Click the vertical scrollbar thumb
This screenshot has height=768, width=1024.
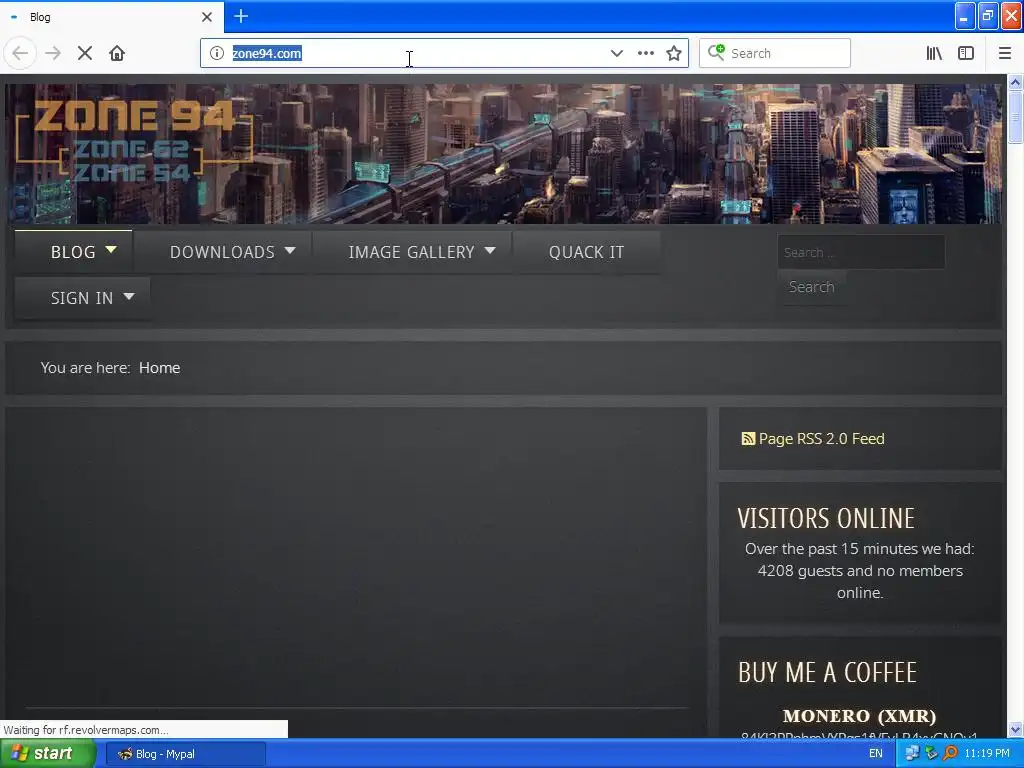click(x=1015, y=116)
